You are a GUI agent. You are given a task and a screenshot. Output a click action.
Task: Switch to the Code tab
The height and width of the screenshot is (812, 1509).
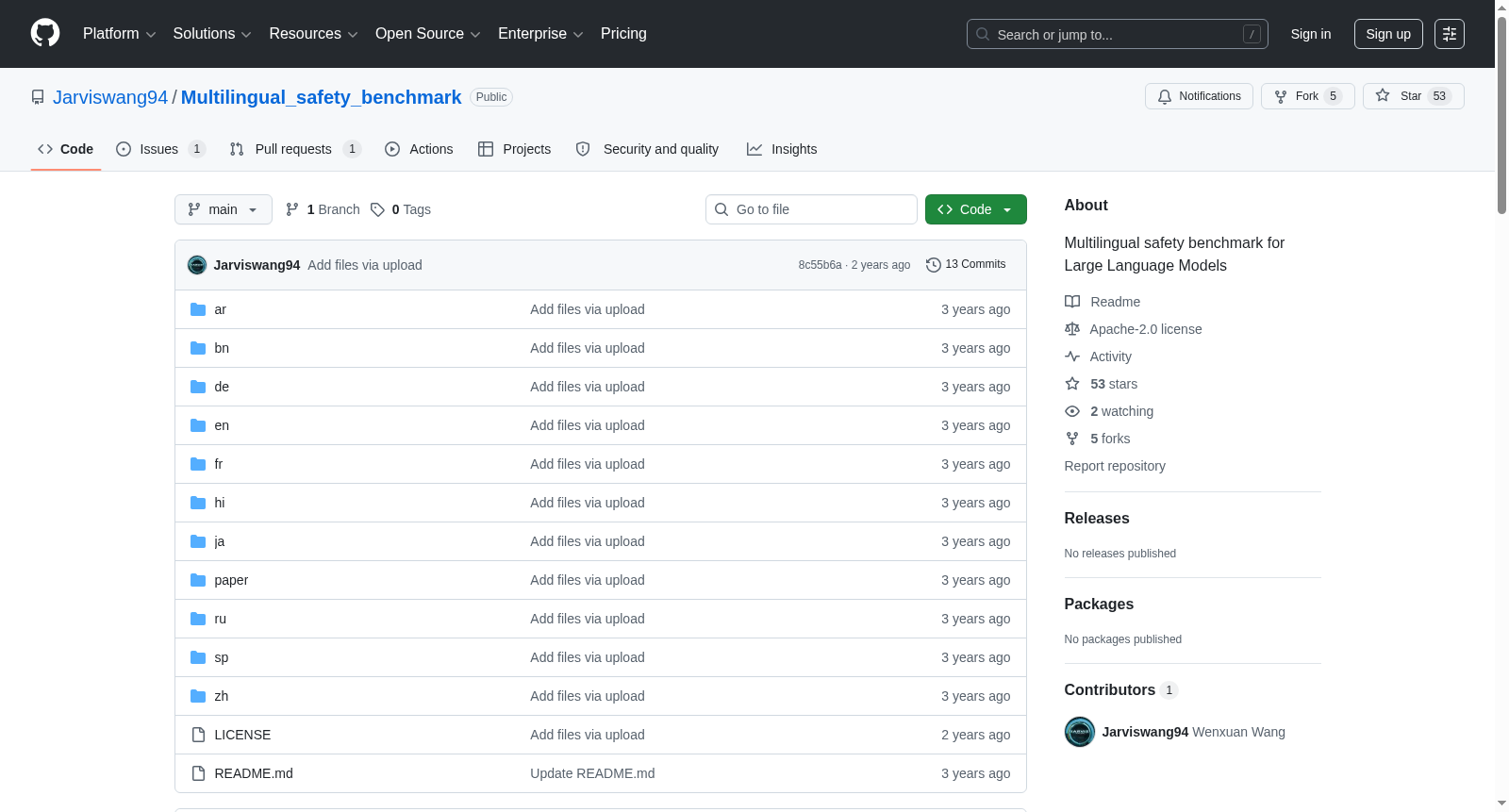click(66, 149)
